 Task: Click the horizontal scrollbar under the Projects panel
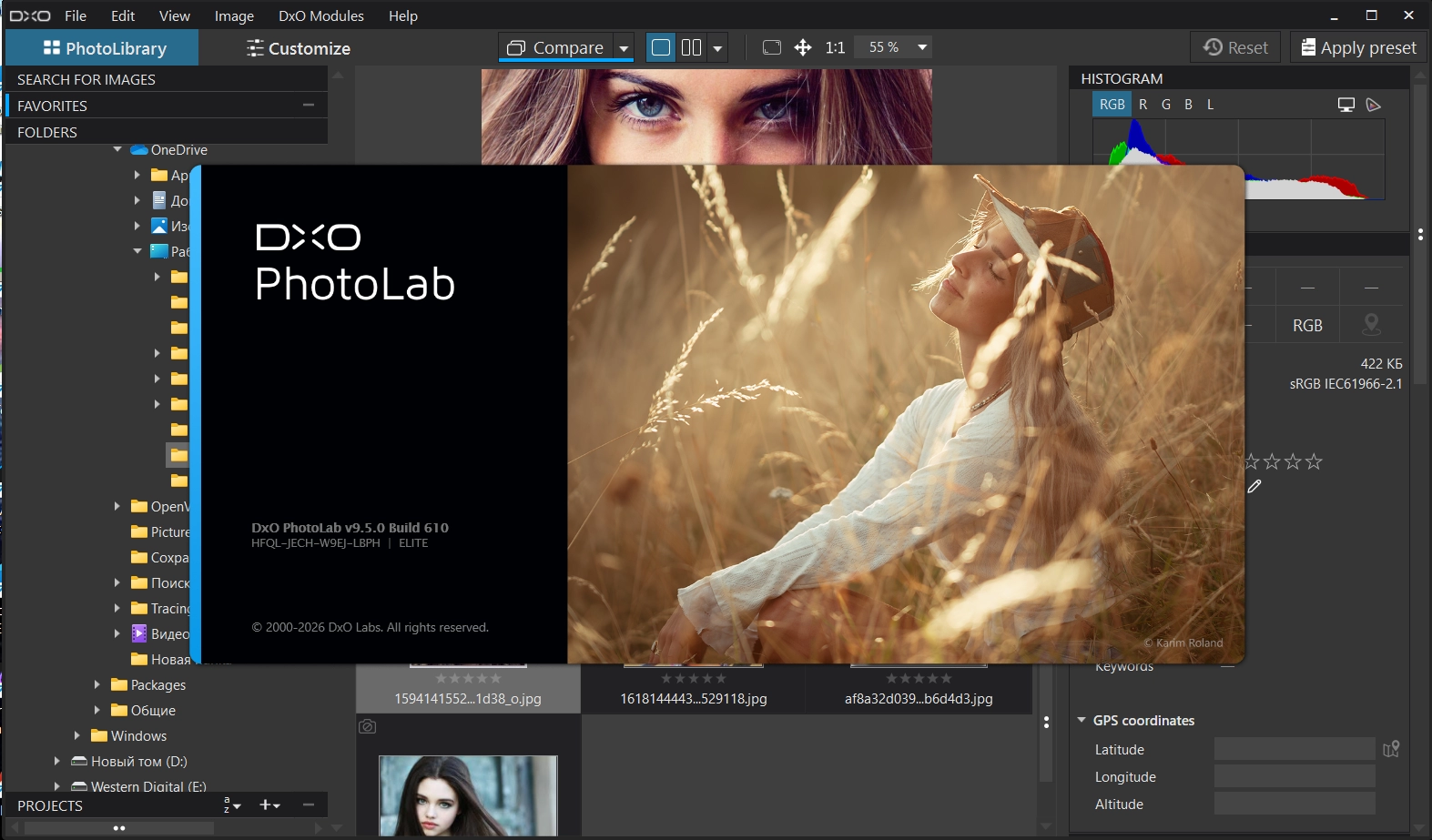coord(119,828)
